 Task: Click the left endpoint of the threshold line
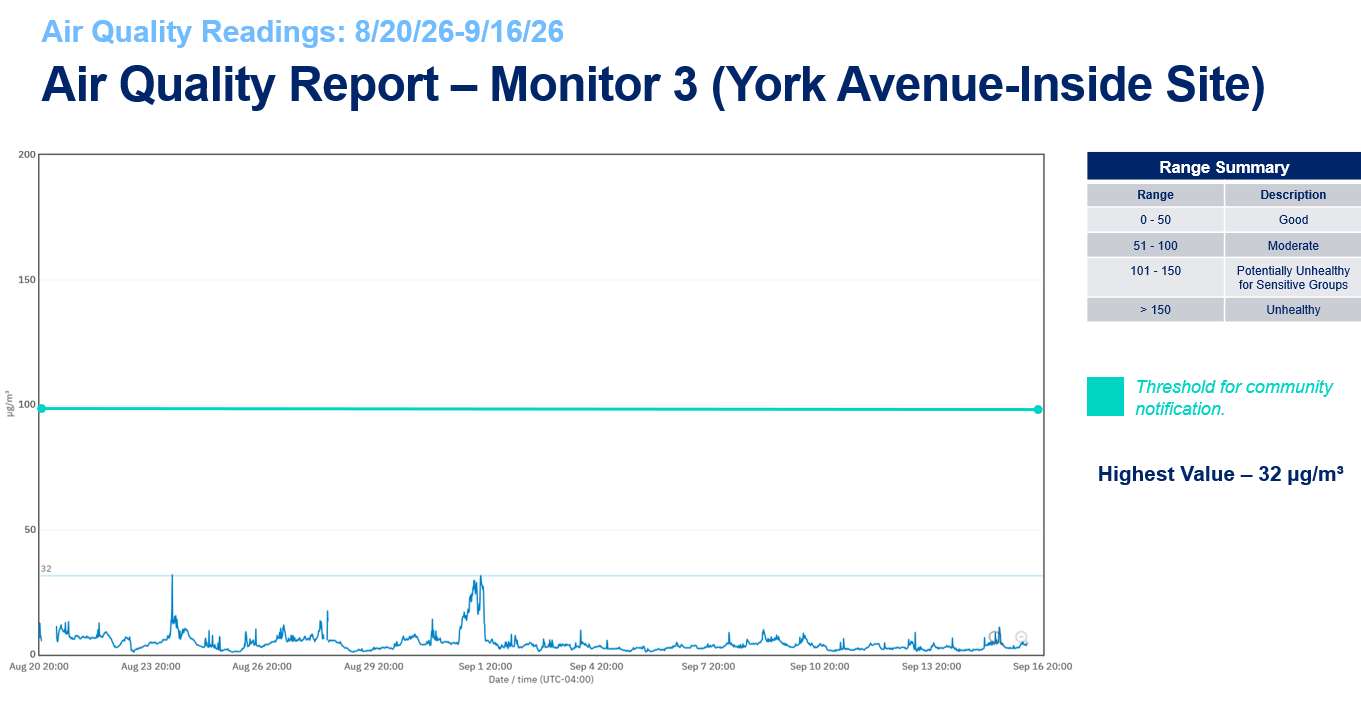(x=41, y=408)
